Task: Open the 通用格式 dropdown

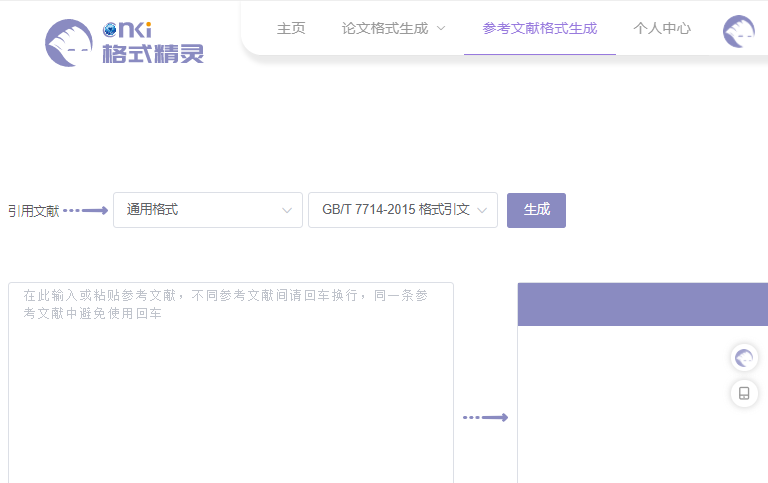Action: pyautogui.click(x=207, y=210)
